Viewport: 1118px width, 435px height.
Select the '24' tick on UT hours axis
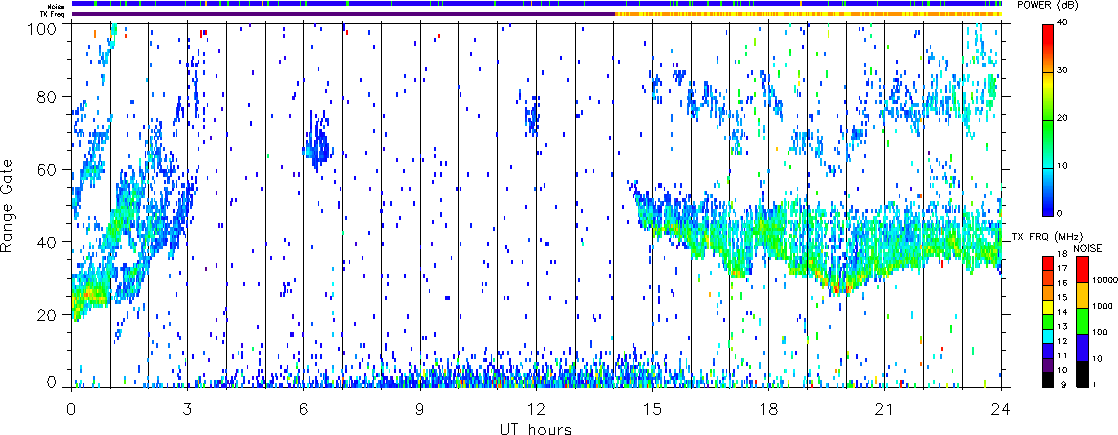coord(1001,409)
